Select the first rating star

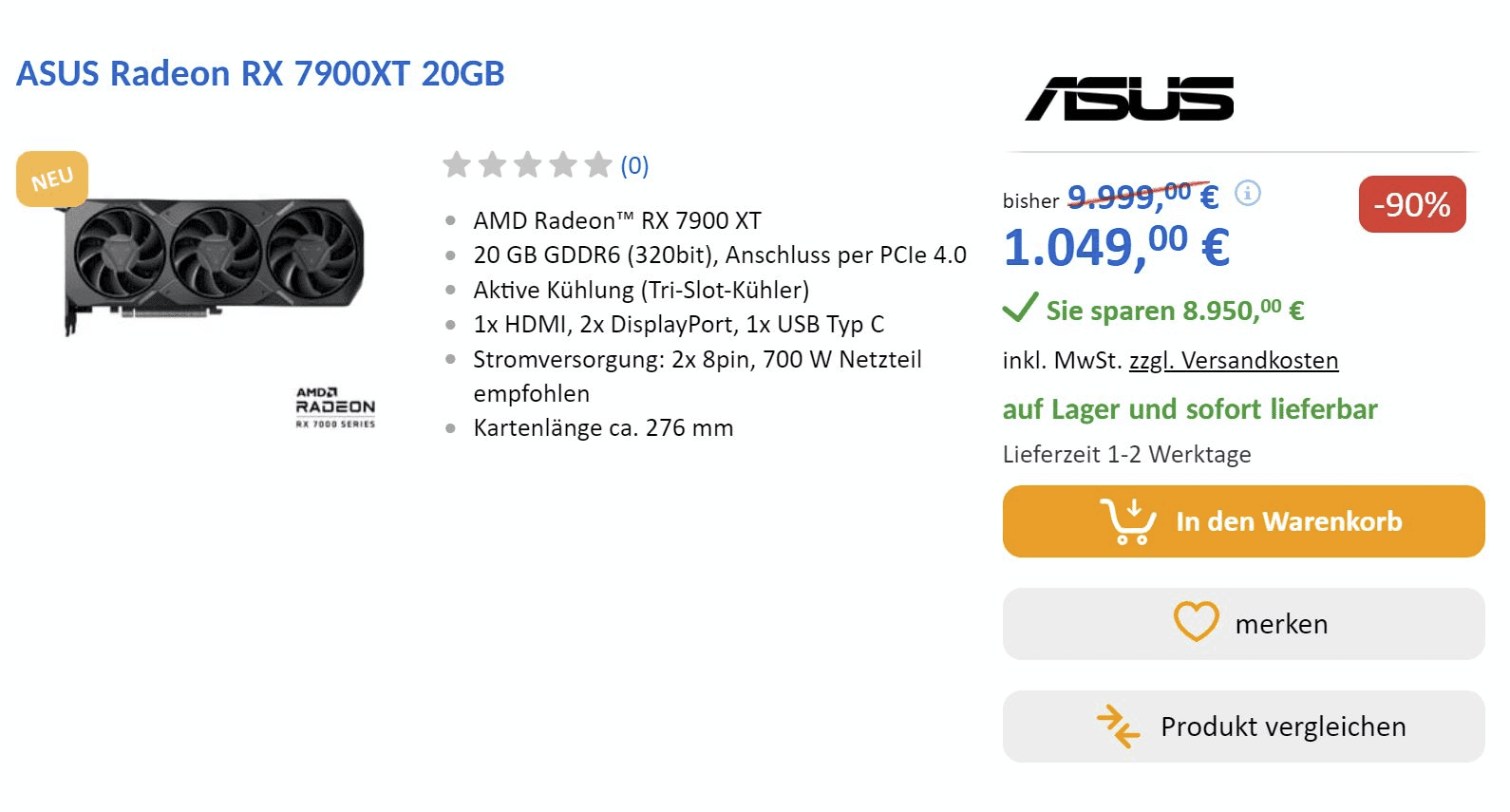click(x=457, y=165)
